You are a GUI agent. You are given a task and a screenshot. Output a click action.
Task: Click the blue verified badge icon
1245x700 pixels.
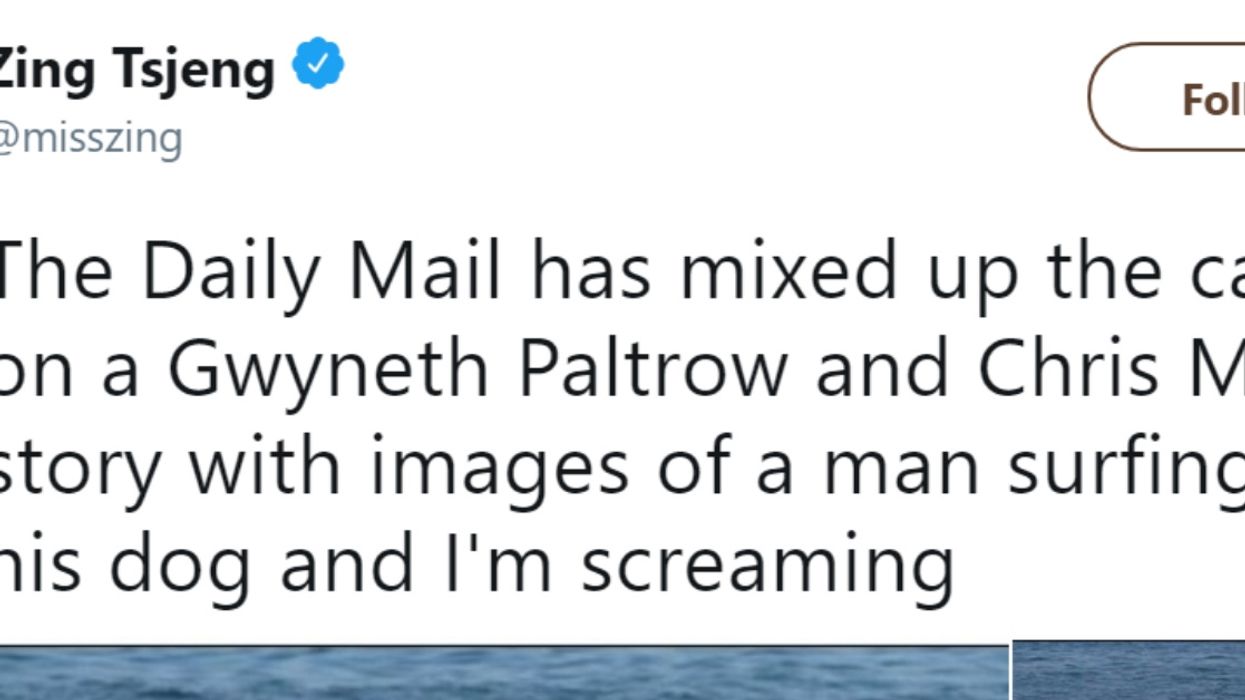click(x=318, y=64)
